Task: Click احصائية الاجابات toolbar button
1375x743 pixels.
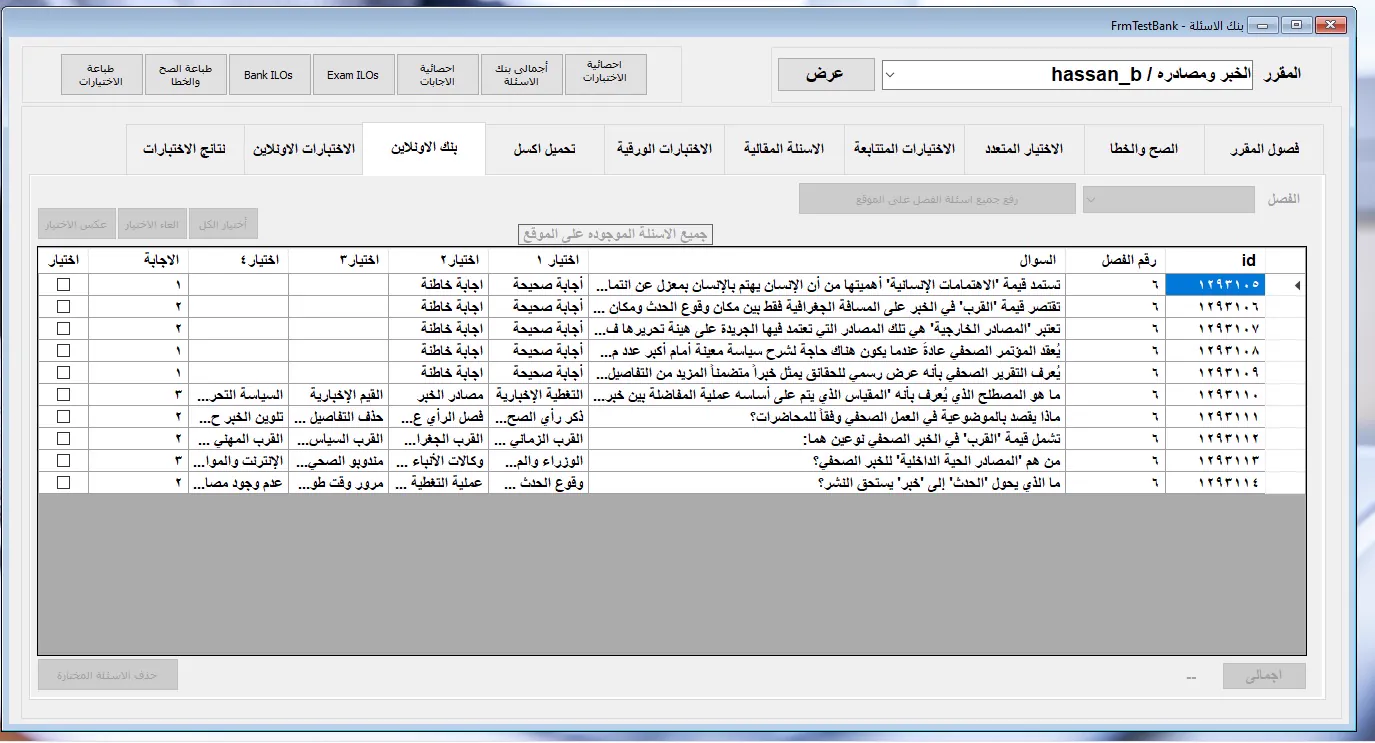Action: click(x=437, y=75)
